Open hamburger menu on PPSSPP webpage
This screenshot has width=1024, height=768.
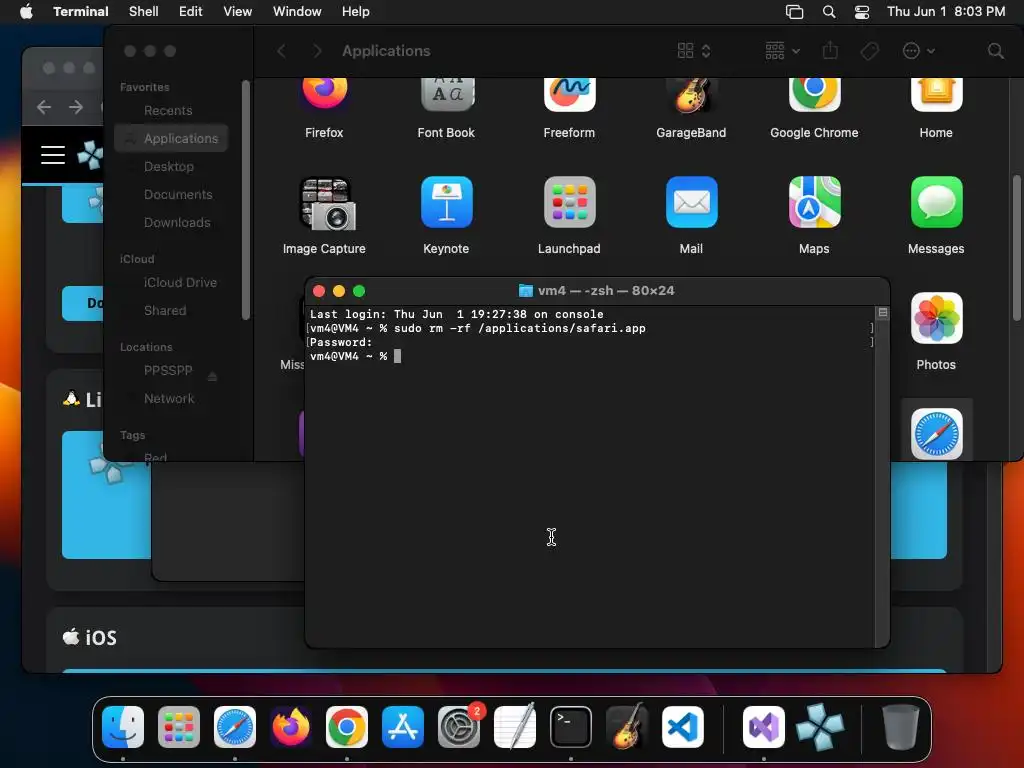pyautogui.click(x=53, y=155)
